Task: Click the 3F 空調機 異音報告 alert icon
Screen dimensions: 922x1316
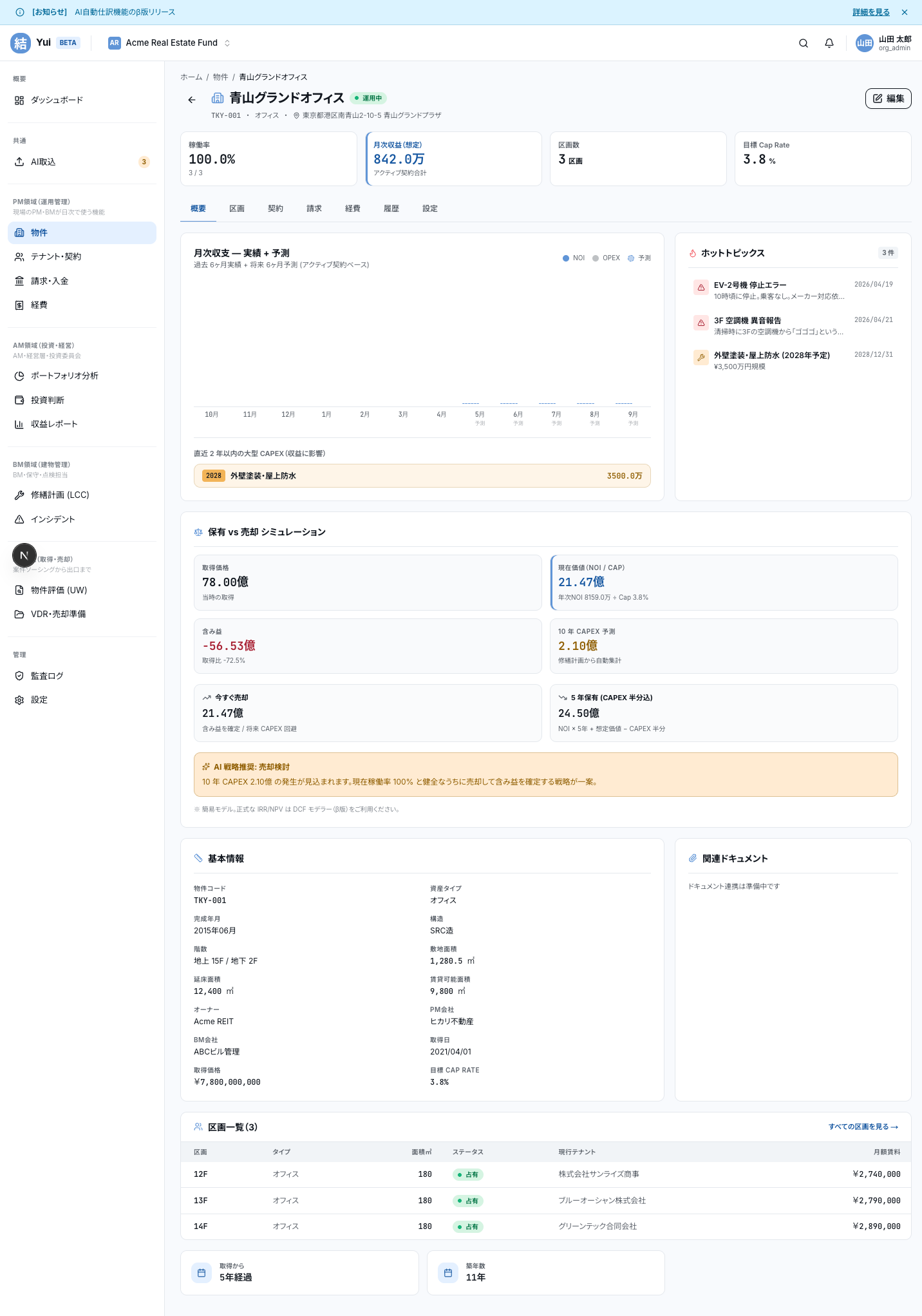Action: [x=701, y=323]
